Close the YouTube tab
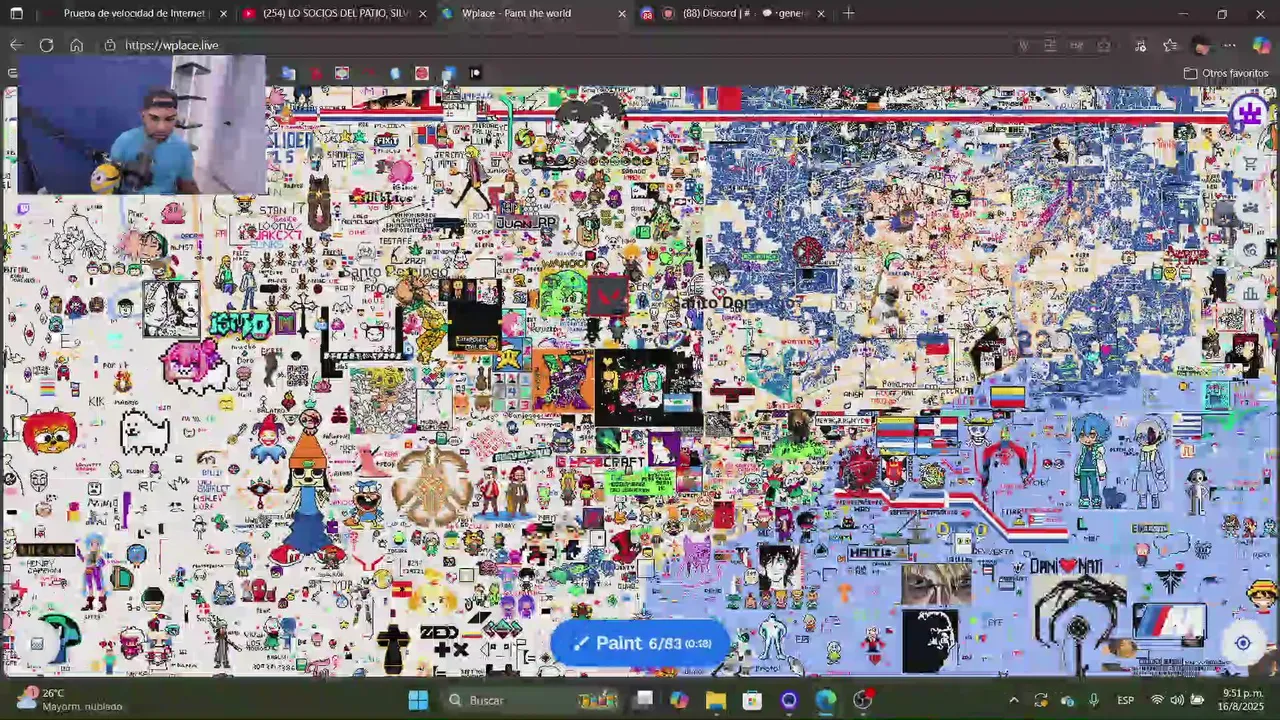1280x720 pixels. click(x=422, y=13)
